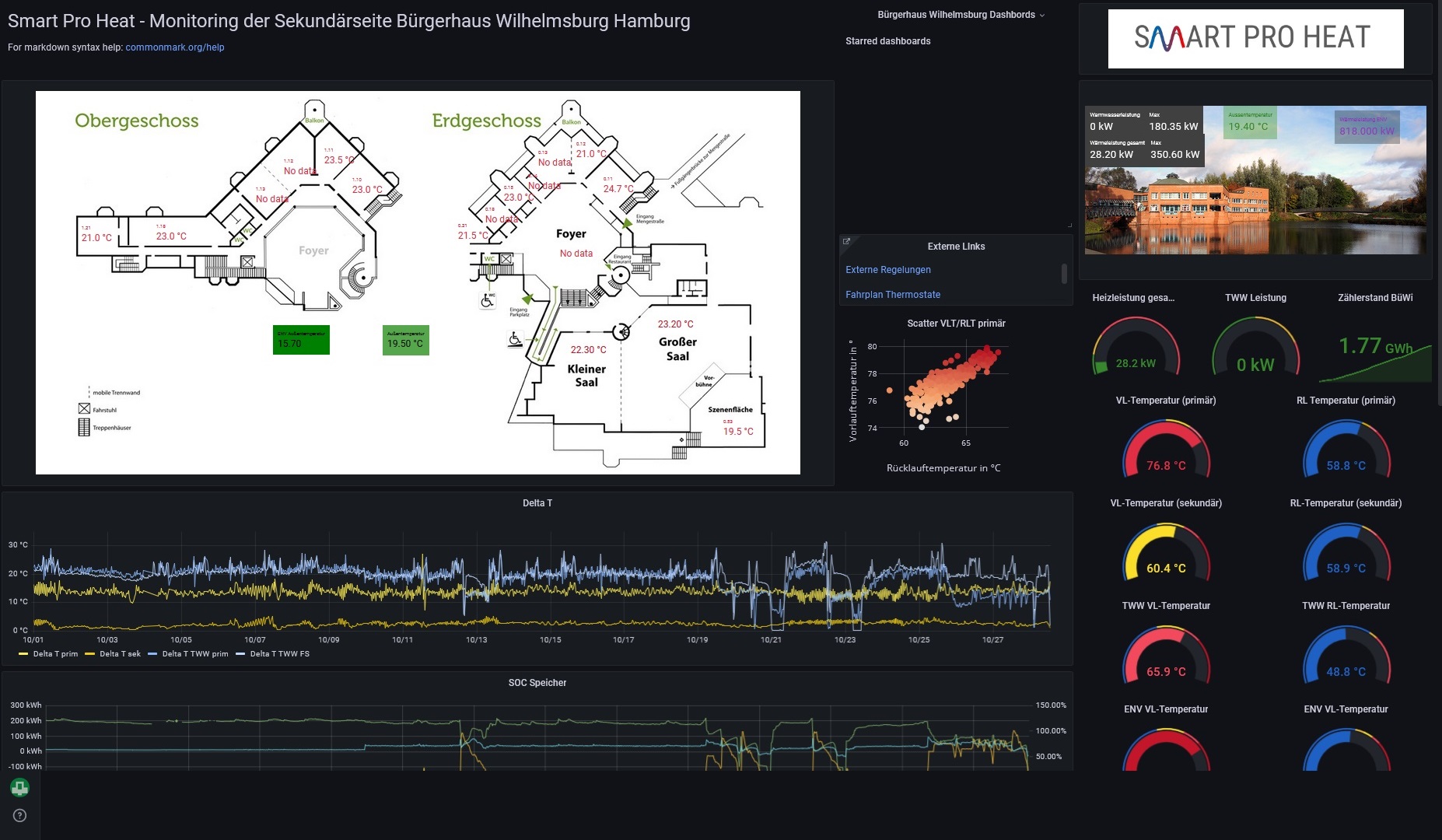Click the 58.8 °C RL Temperatur primär gauge
Screen dimensions: 1442x840
point(1346,449)
